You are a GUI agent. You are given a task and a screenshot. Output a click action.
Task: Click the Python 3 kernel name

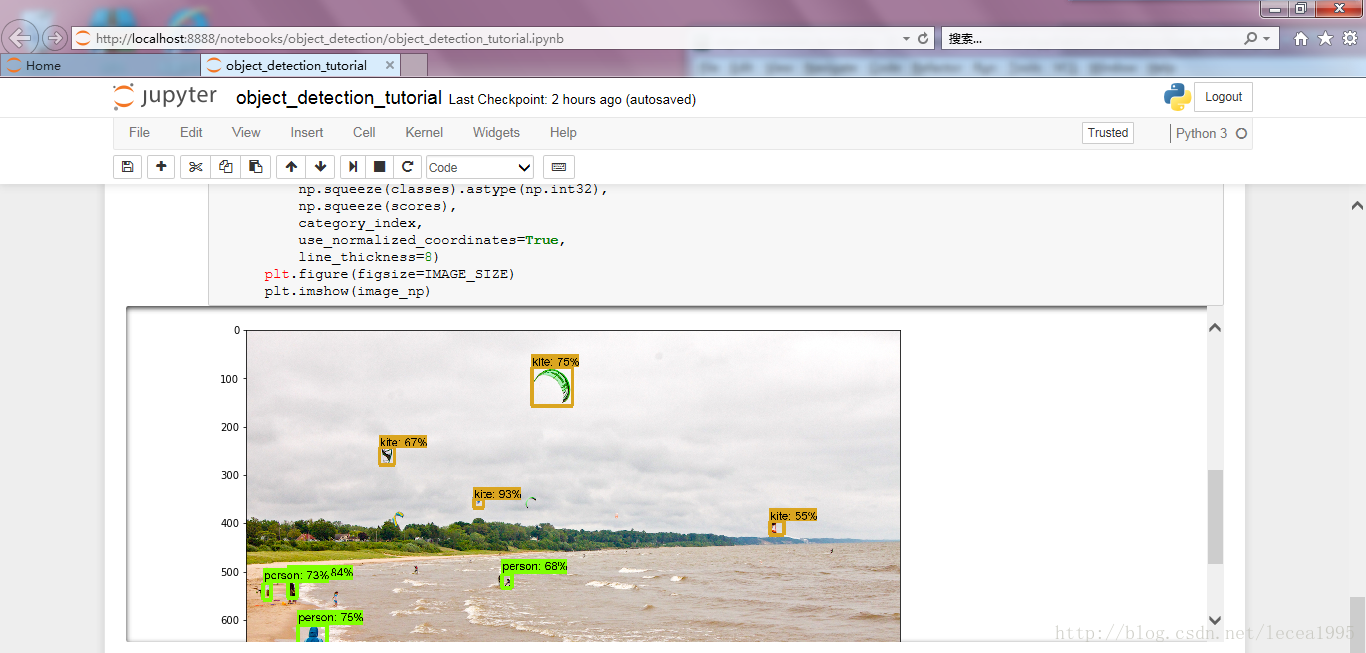click(1201, 133)
